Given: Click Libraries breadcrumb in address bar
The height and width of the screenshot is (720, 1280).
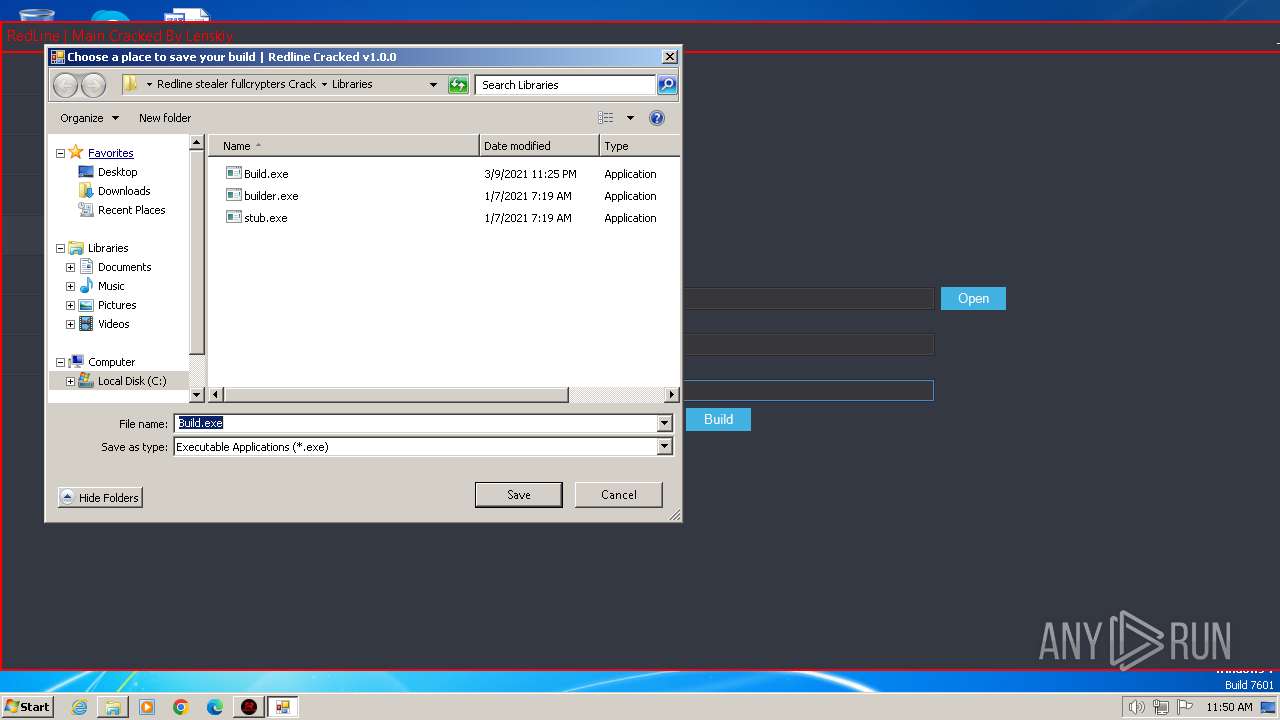Looking at the screenshot, I should [352, 84].
